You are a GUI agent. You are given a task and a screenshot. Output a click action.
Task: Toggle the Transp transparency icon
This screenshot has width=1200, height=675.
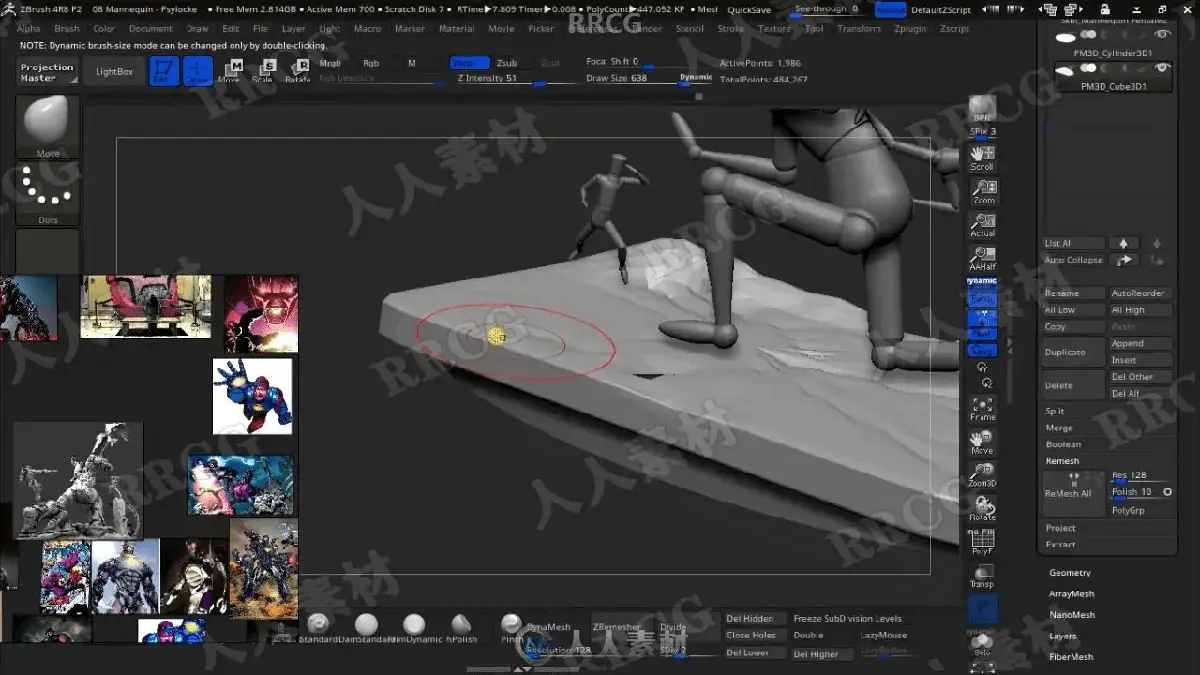point(982,576)
